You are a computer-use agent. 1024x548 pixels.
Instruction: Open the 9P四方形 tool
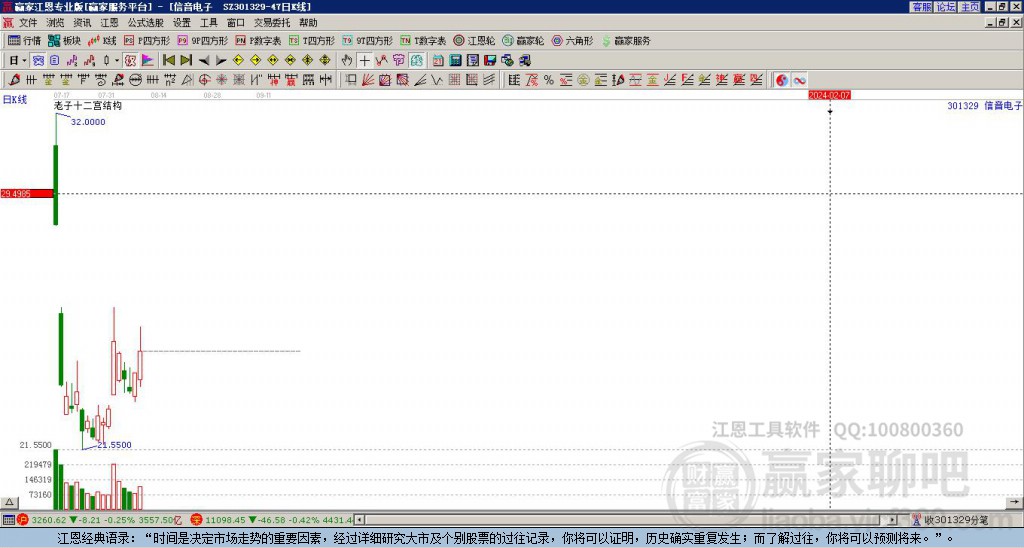(202, 40)
